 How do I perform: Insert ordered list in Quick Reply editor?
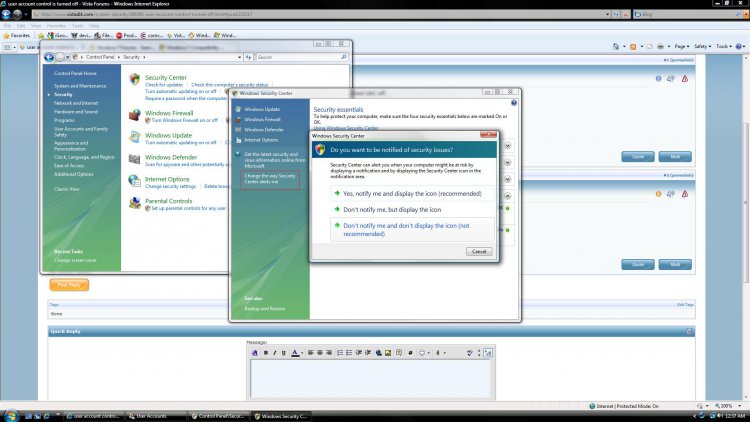pos(340,353)
